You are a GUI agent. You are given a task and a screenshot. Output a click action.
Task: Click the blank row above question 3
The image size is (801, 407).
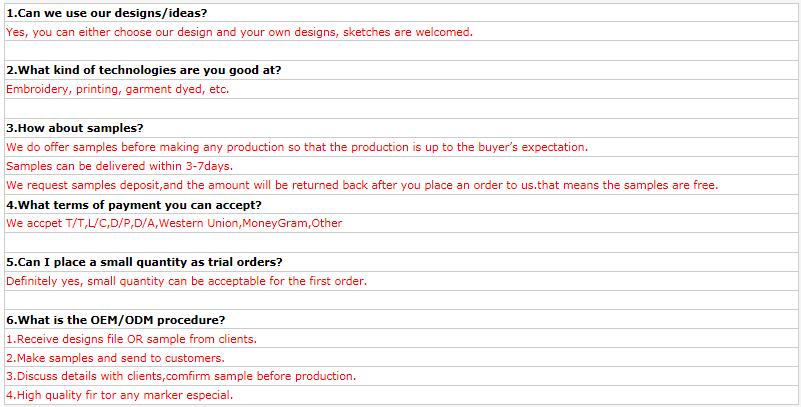click(x=401, y=108)
